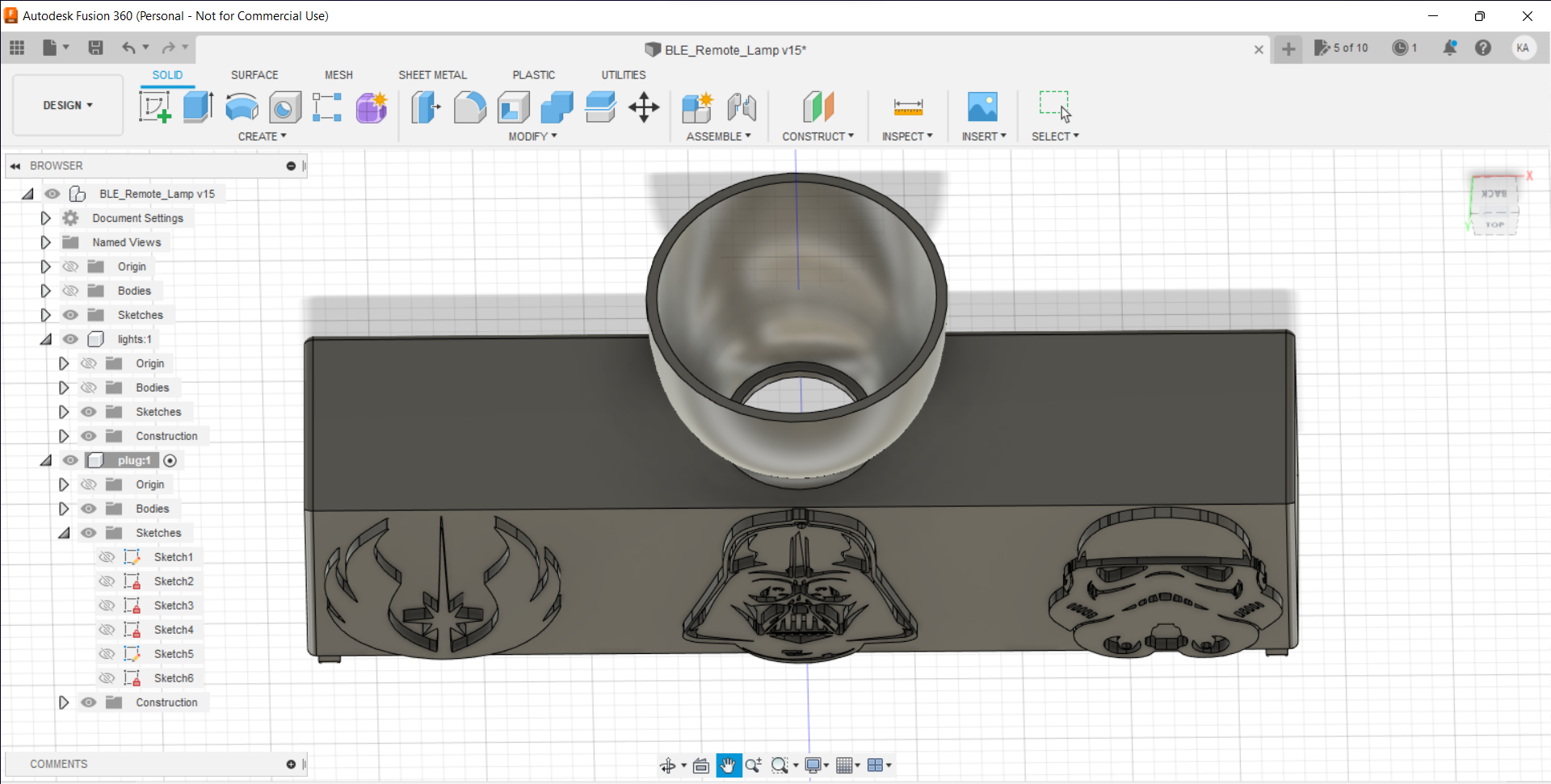
Task: Launch the Create Form tool
Action: 371,107
